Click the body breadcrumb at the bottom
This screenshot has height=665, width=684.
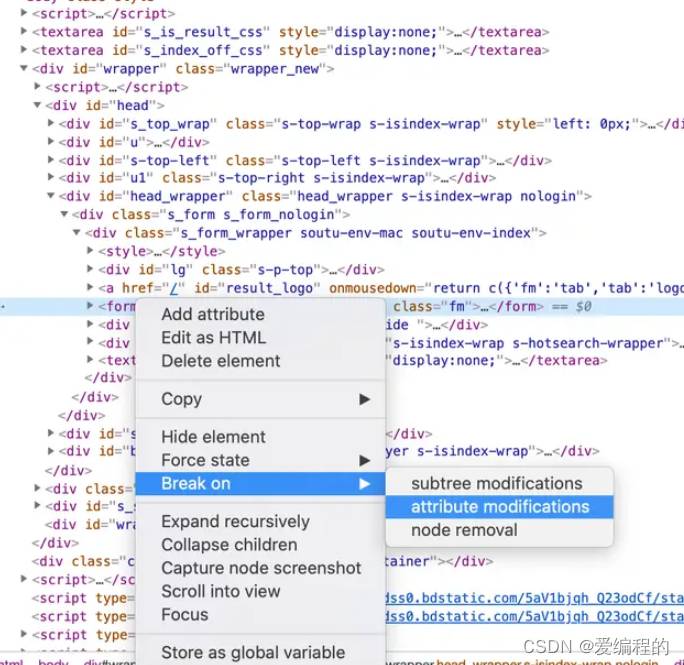(x=53, y=662)
